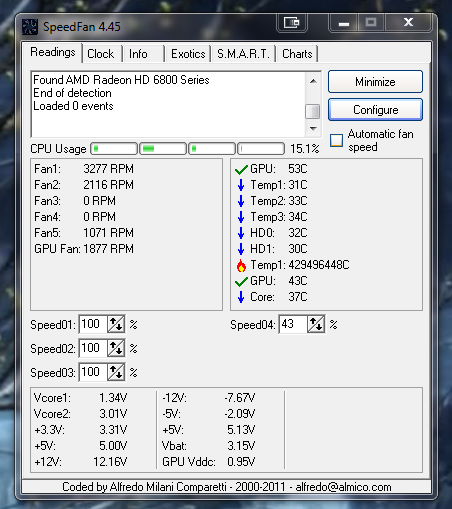Screen dimensions: 452x509
Task: Click the first CPU Usage core bar
Action: pos(114,149)
